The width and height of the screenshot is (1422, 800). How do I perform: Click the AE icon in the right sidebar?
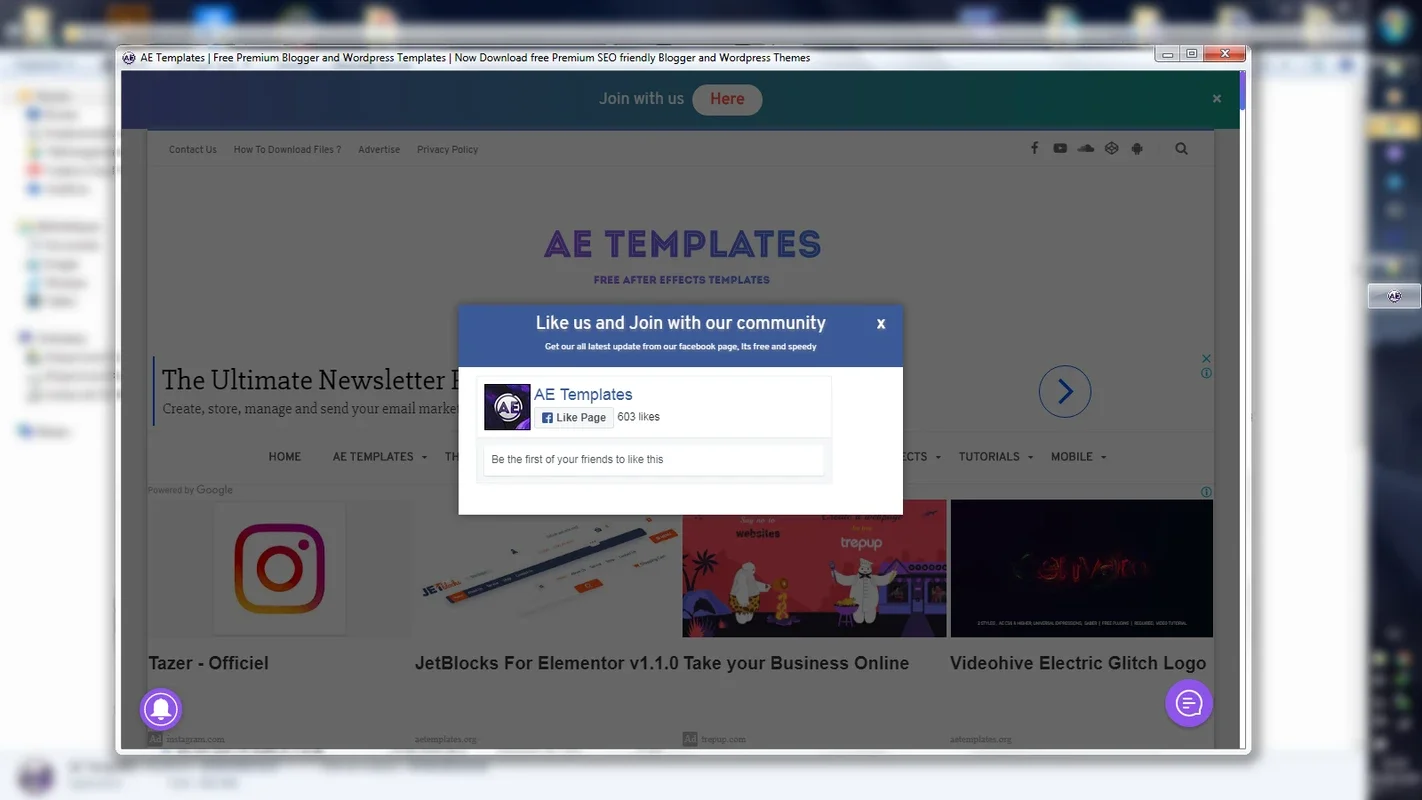pos(1394,297)
